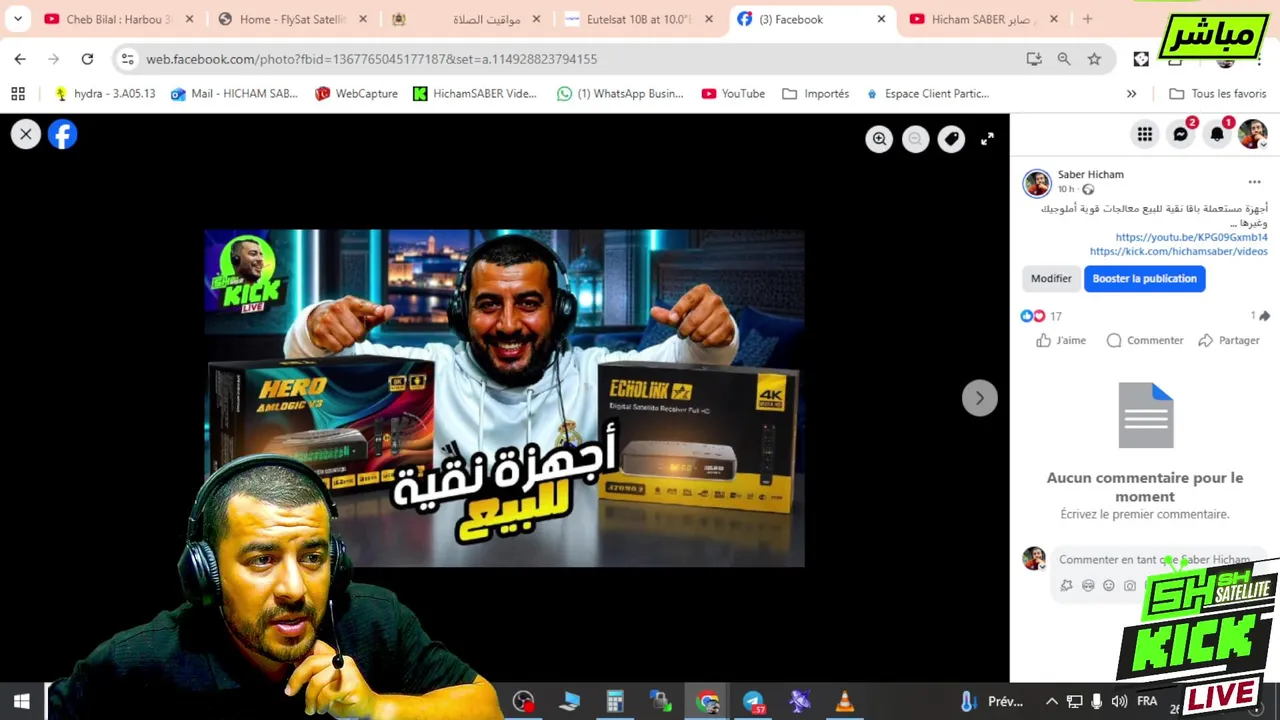Viewport: 1280px width, 720px height.
Task: Zoom in on the photo
Action: point(879,140)
